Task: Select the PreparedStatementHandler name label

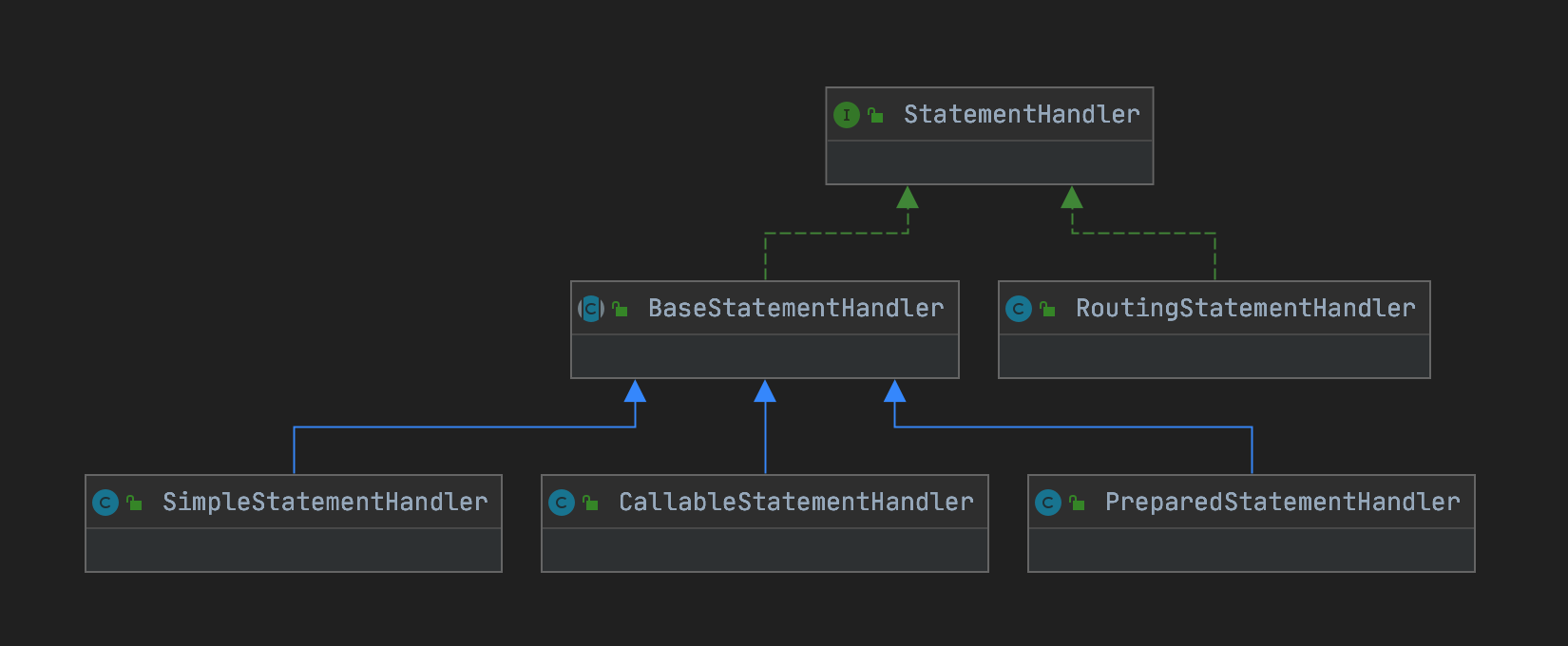Action: (x=1282, y=503)
